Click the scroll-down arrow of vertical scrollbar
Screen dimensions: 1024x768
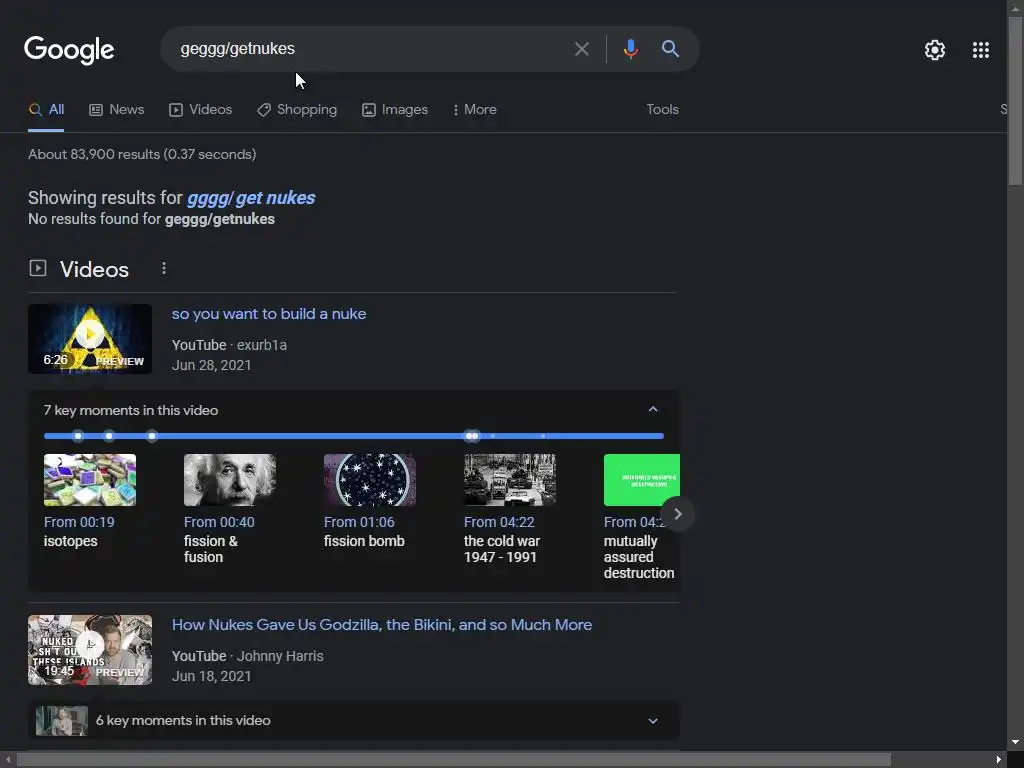click(x=1015, y=743)
